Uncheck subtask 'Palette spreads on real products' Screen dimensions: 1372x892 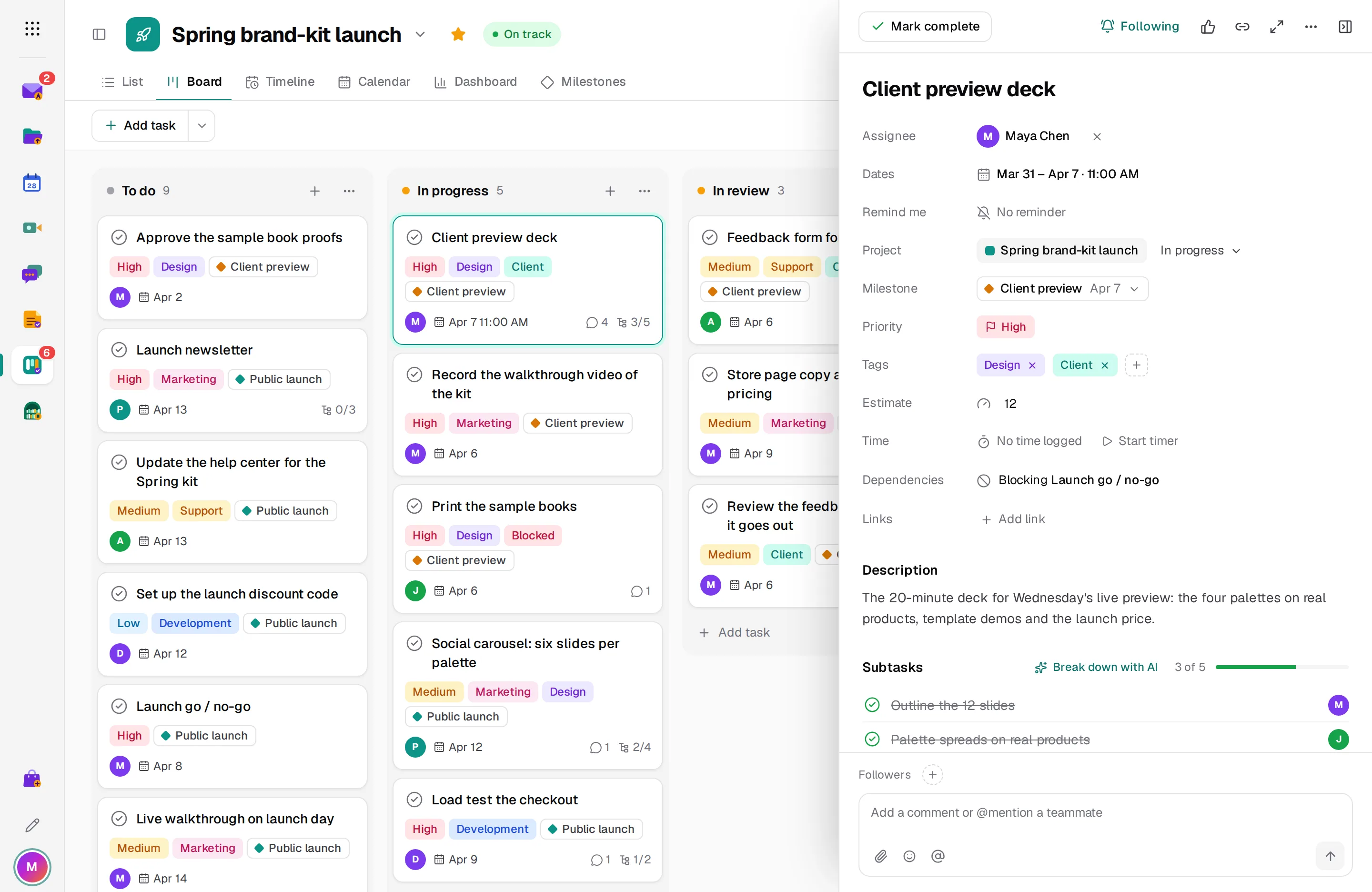872,739
